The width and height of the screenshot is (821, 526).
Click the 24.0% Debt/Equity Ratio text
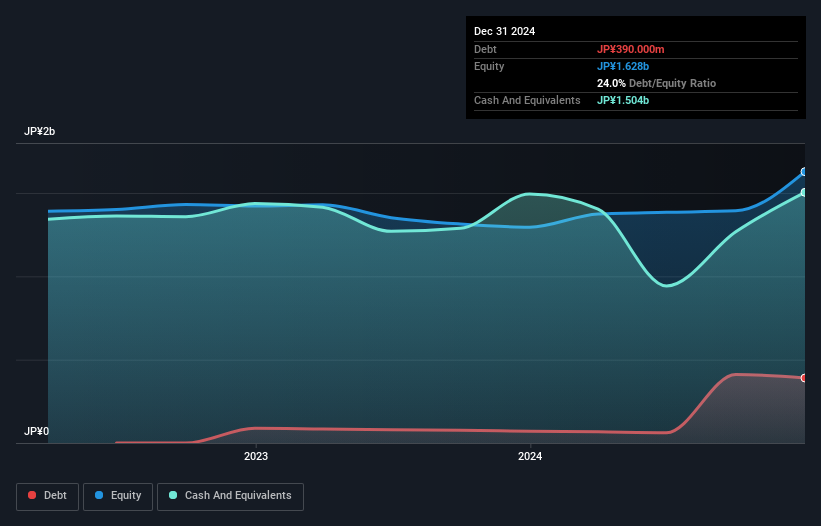coord(656,83)
